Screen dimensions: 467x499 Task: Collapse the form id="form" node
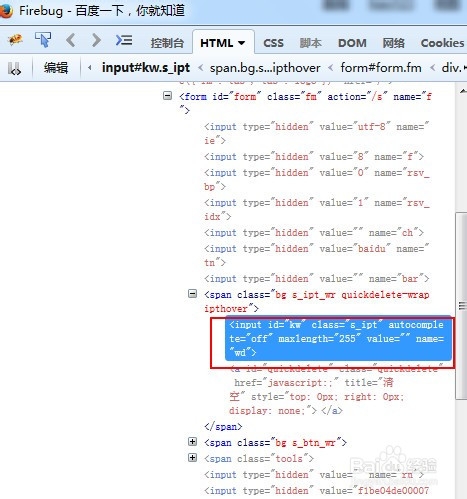click(x=167, y=96)
